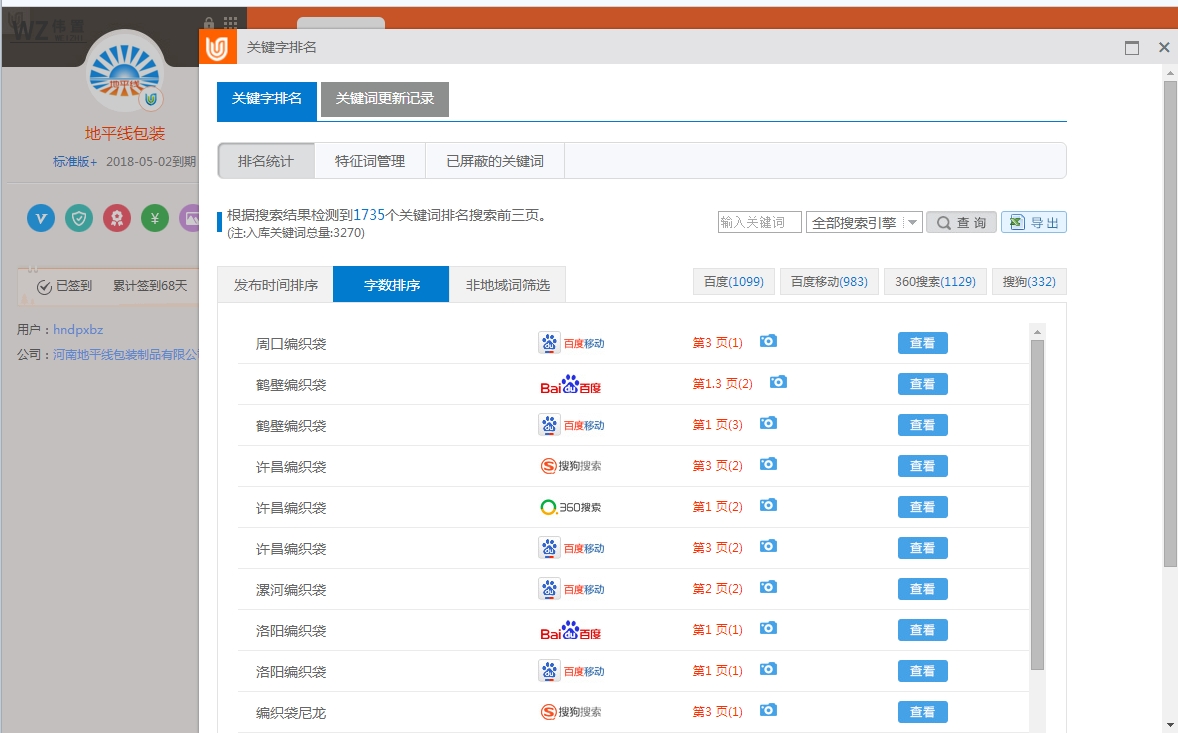Screen dimensions: 1178x733
Task: Switch to the 关键词更新记录 tab
Action: (384, 100)
